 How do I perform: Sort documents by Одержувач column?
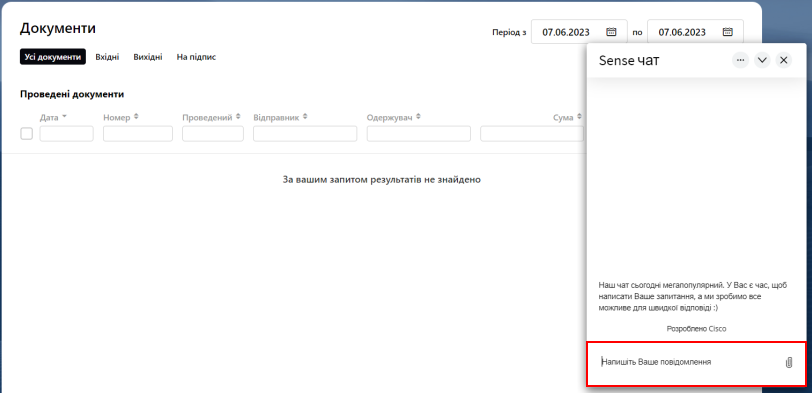[x=394, y=118]
